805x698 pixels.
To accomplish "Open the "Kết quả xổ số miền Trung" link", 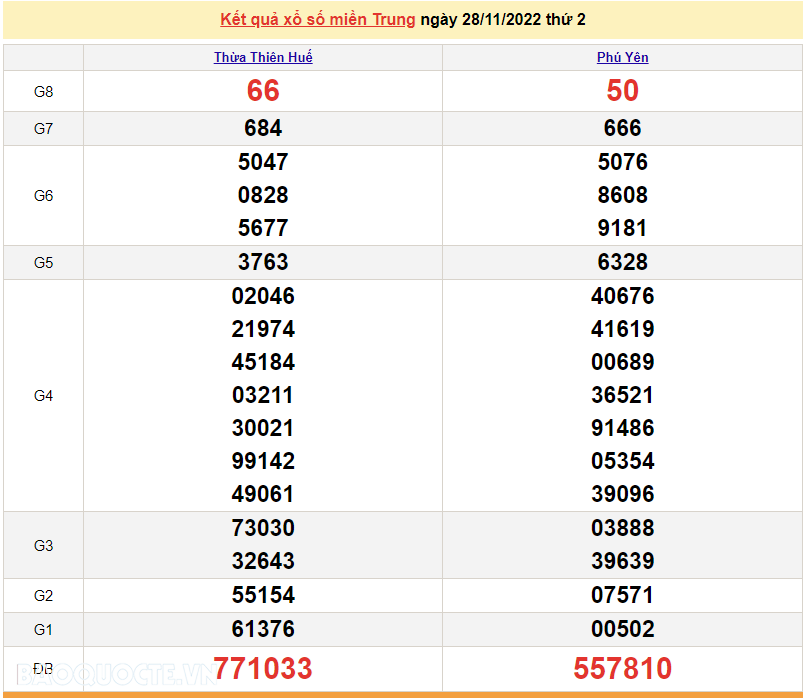I will click(x=317, y=20).
